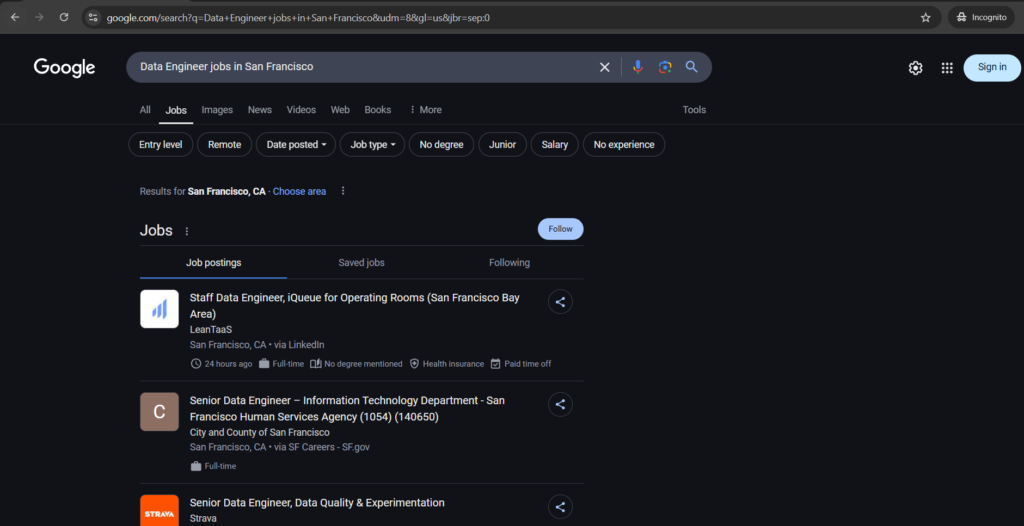Toggle the Remote filter chip
Screen dimensions: 1024x526
224,145
